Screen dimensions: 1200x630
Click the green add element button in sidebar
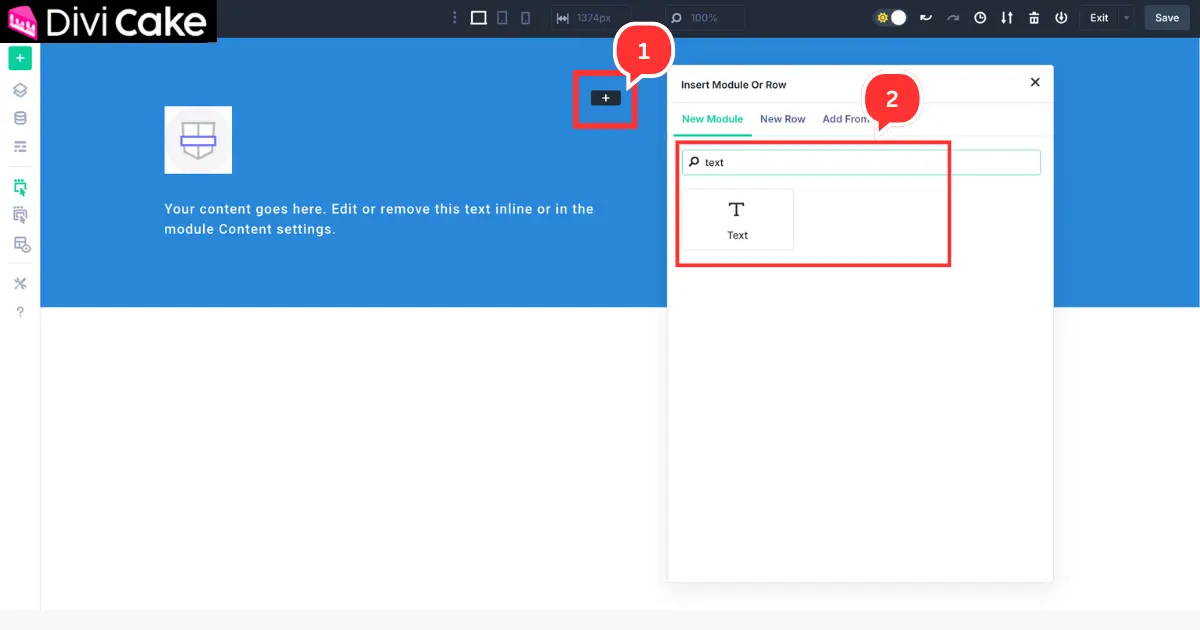click(x=20, y=59)
